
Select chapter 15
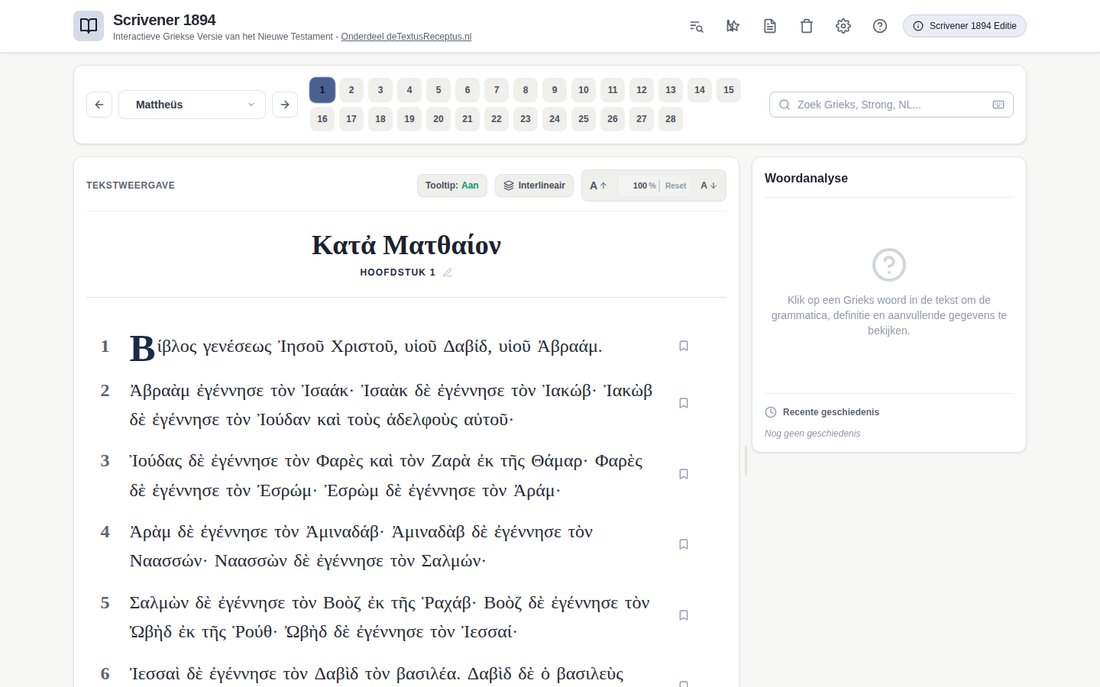coord(728,90)
